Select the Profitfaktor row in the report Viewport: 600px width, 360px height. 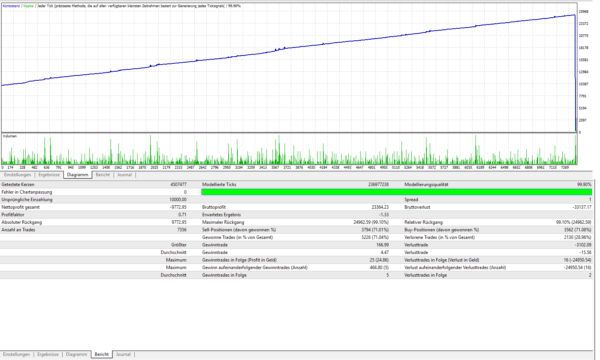[x=94, y=215]
